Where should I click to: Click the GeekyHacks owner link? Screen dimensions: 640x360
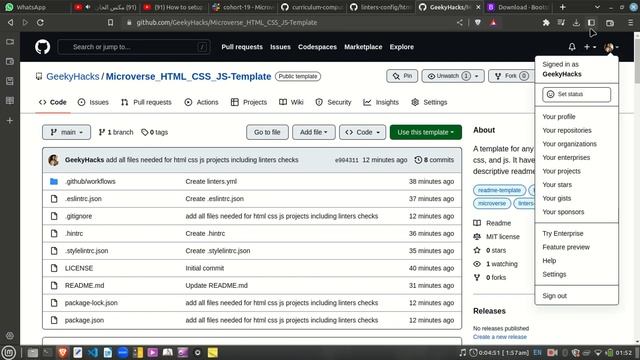[x=73, y=77]
